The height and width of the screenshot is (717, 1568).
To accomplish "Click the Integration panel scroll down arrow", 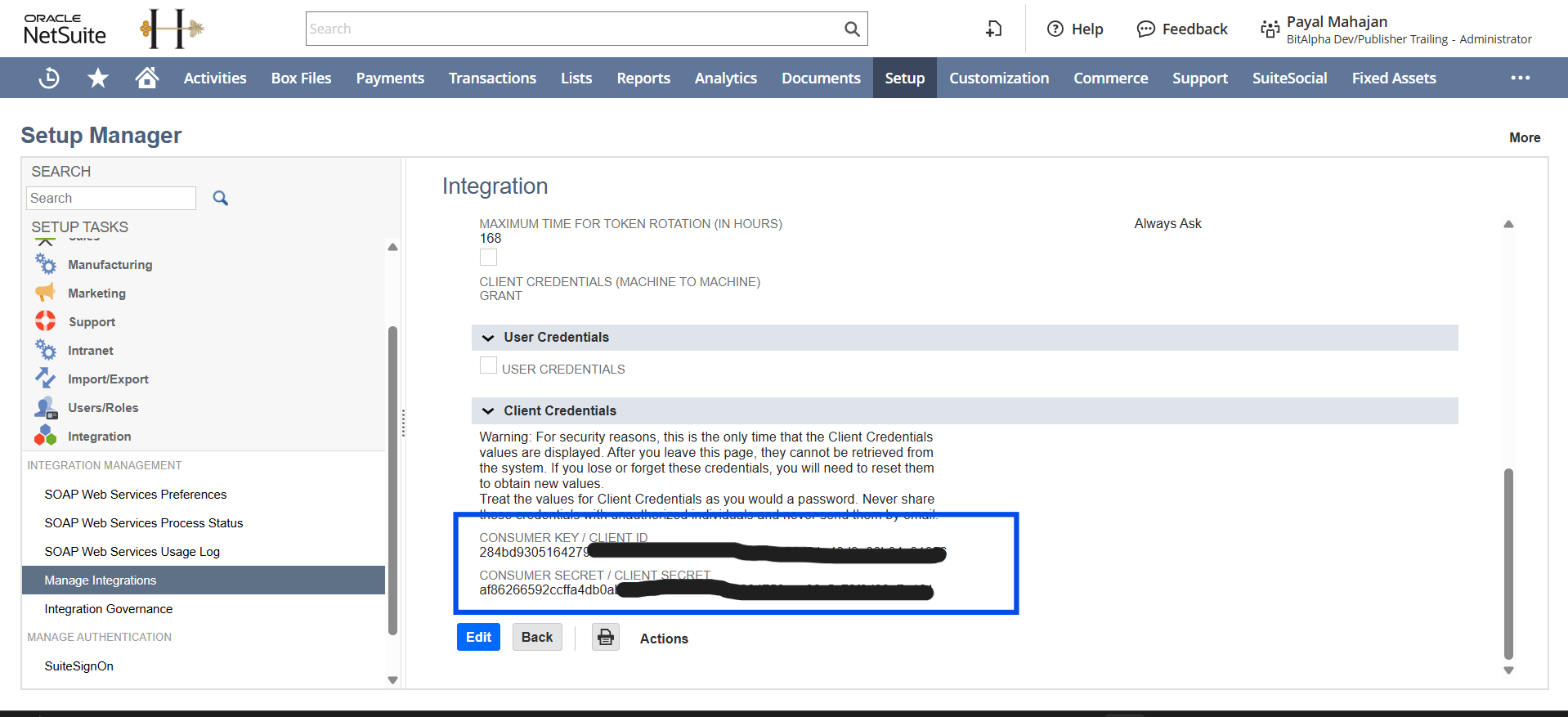I will click(1508, 670).
